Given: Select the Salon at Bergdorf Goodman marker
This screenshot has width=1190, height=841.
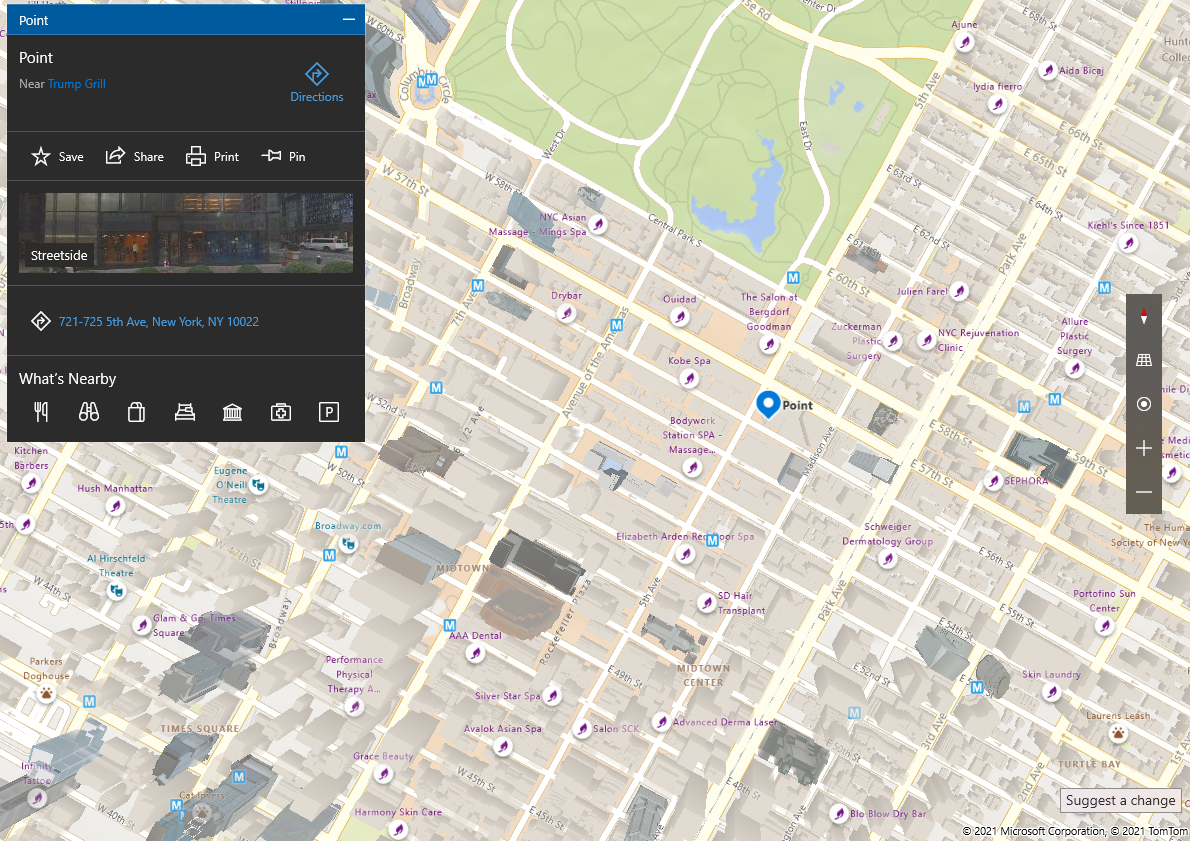Looking at the screenshot, I should tap(769, 344).
